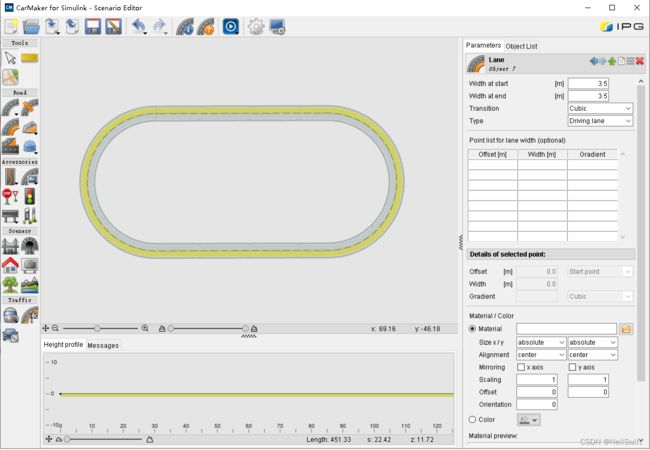Click the Width [m] column header
Image resolution: width=650 pixels, height=450 pixels.
[x=542, y=154]
